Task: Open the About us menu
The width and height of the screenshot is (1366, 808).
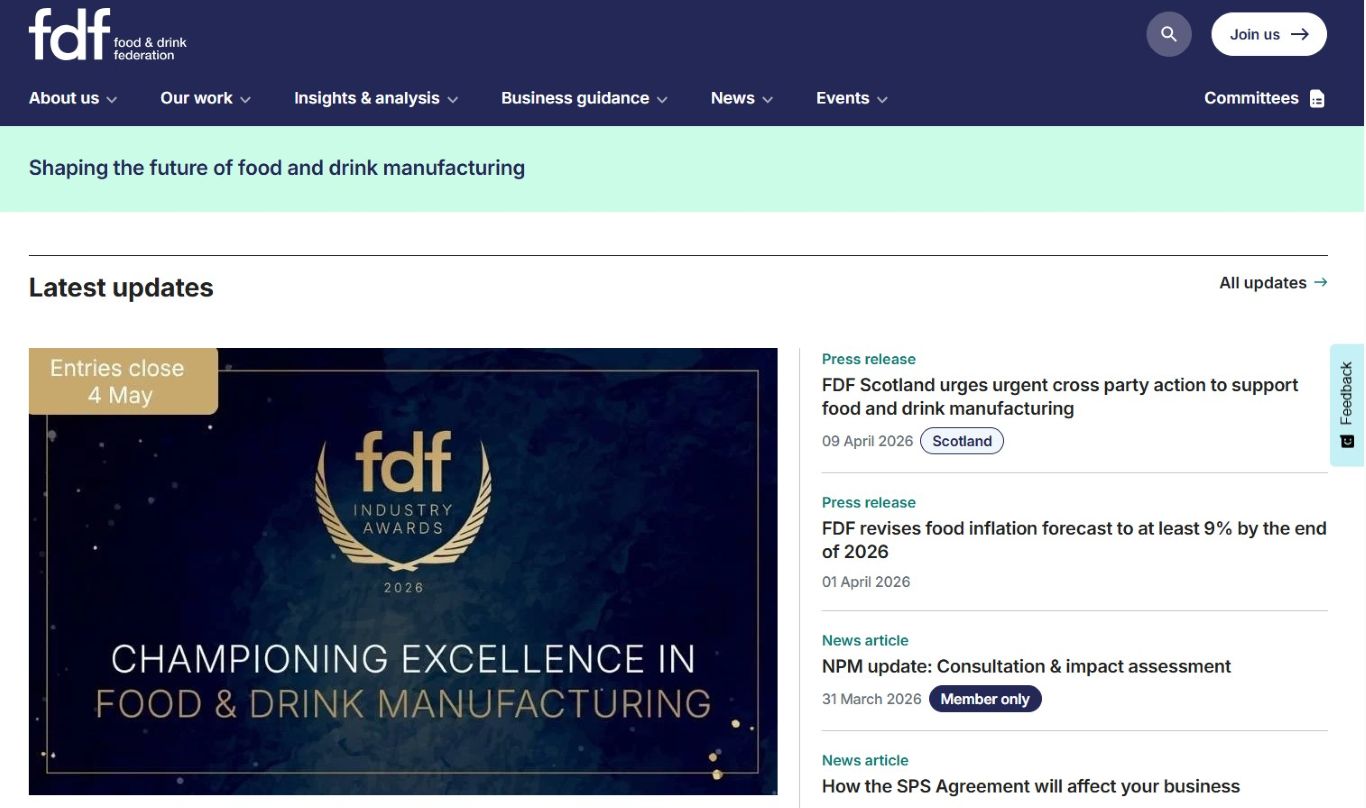Action: [x=64, y=98]
